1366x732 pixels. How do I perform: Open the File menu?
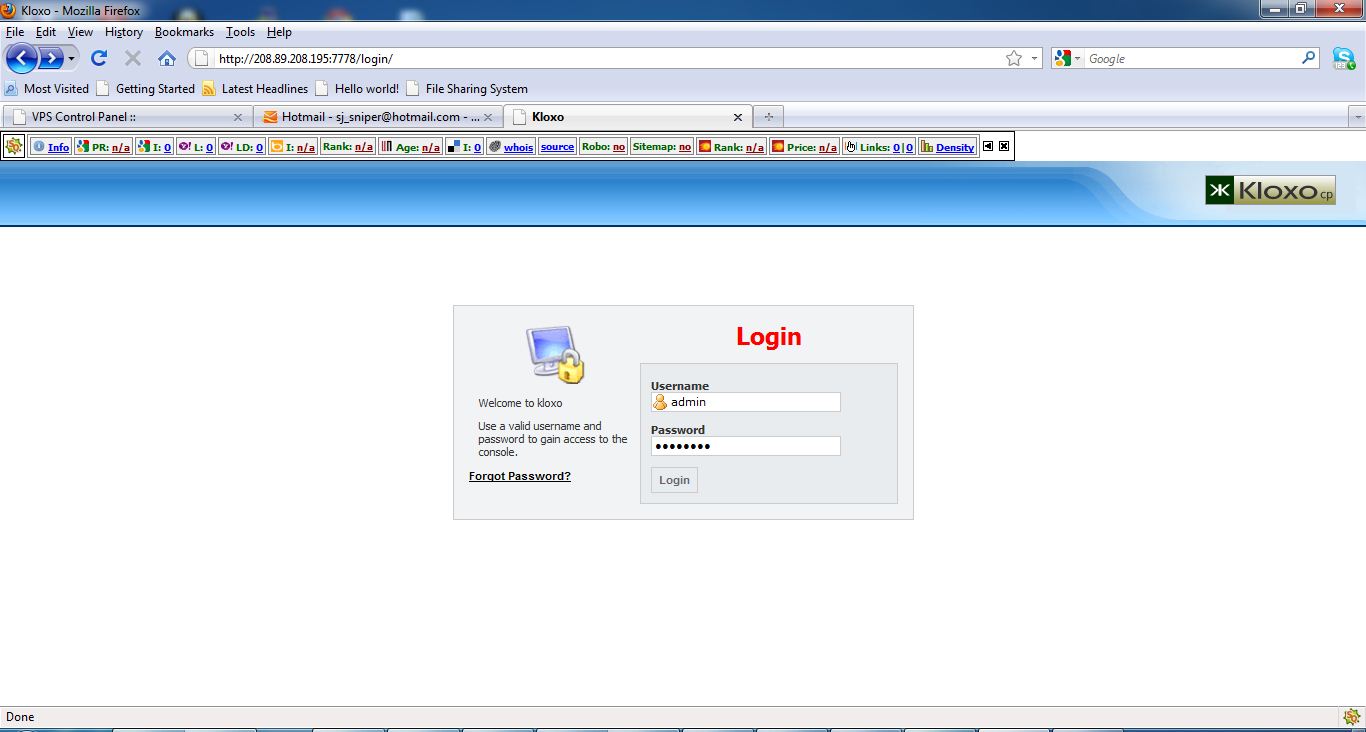pos(15,32)
